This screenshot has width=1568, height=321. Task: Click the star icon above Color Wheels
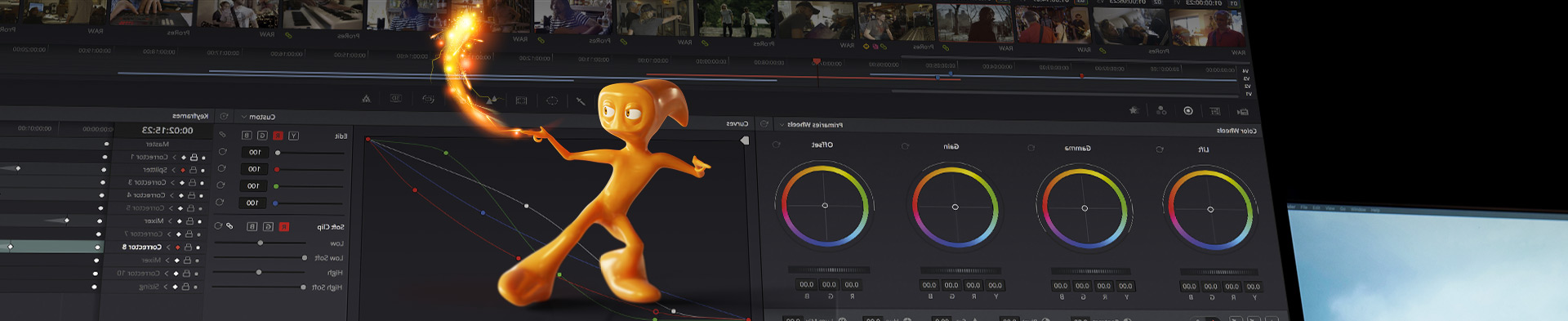pos(1134,110)
